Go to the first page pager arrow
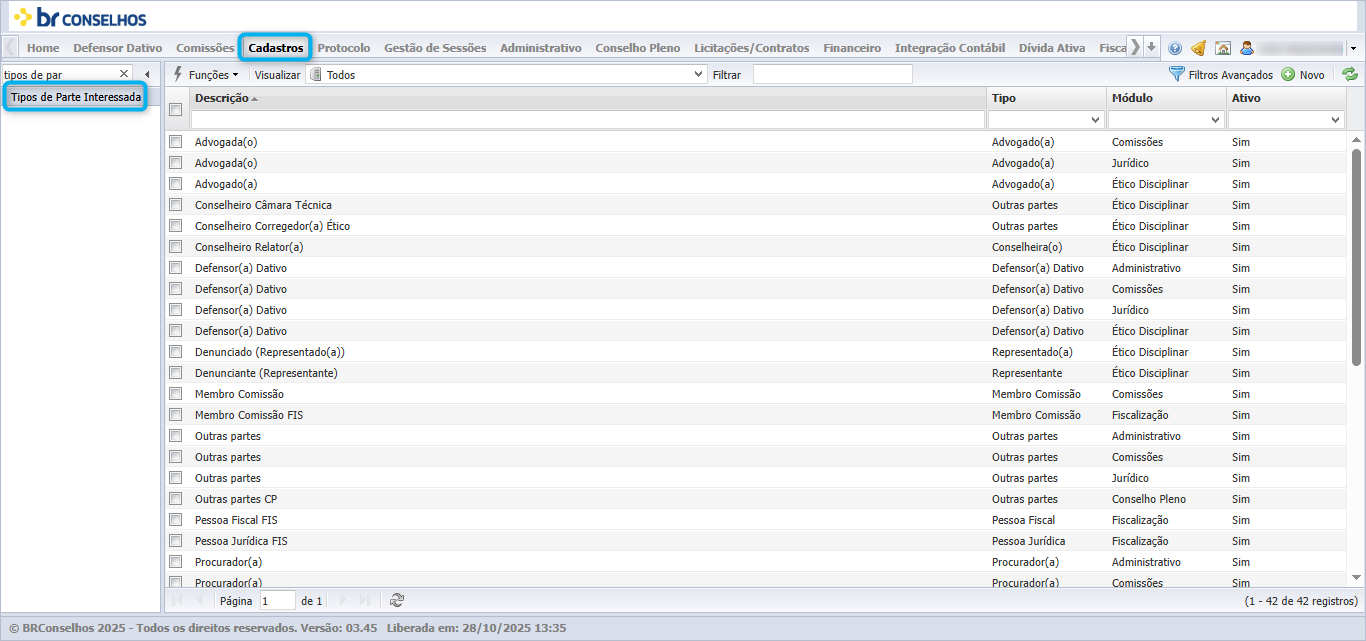The height and width of the screenshot is (641, 1366). point(178,600)
